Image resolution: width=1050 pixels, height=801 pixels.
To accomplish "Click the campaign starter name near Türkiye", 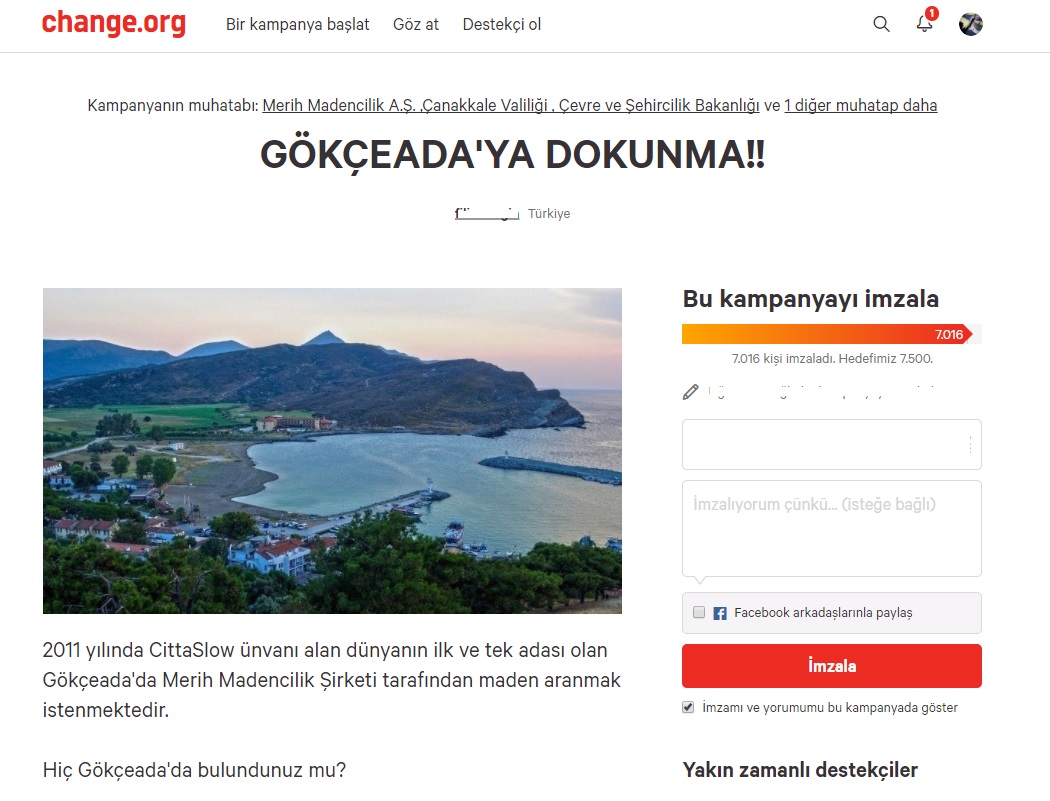I will (x=487, y=214).
